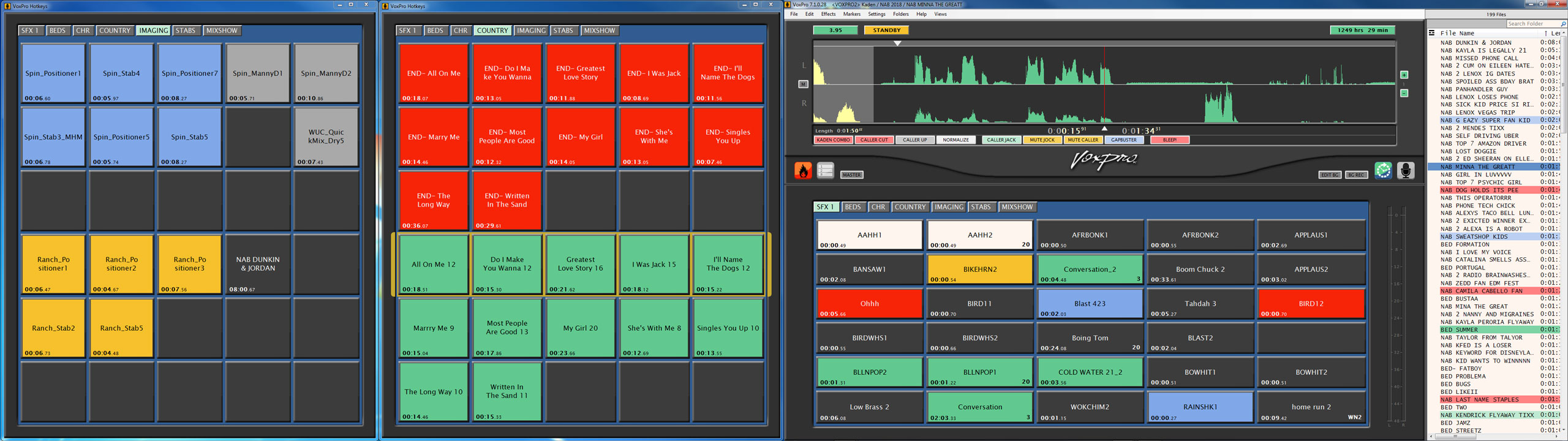Trigger Ranch_Stab2 in the left Hotkeys window
The image size is (1568, 441).
pos(53,328)
